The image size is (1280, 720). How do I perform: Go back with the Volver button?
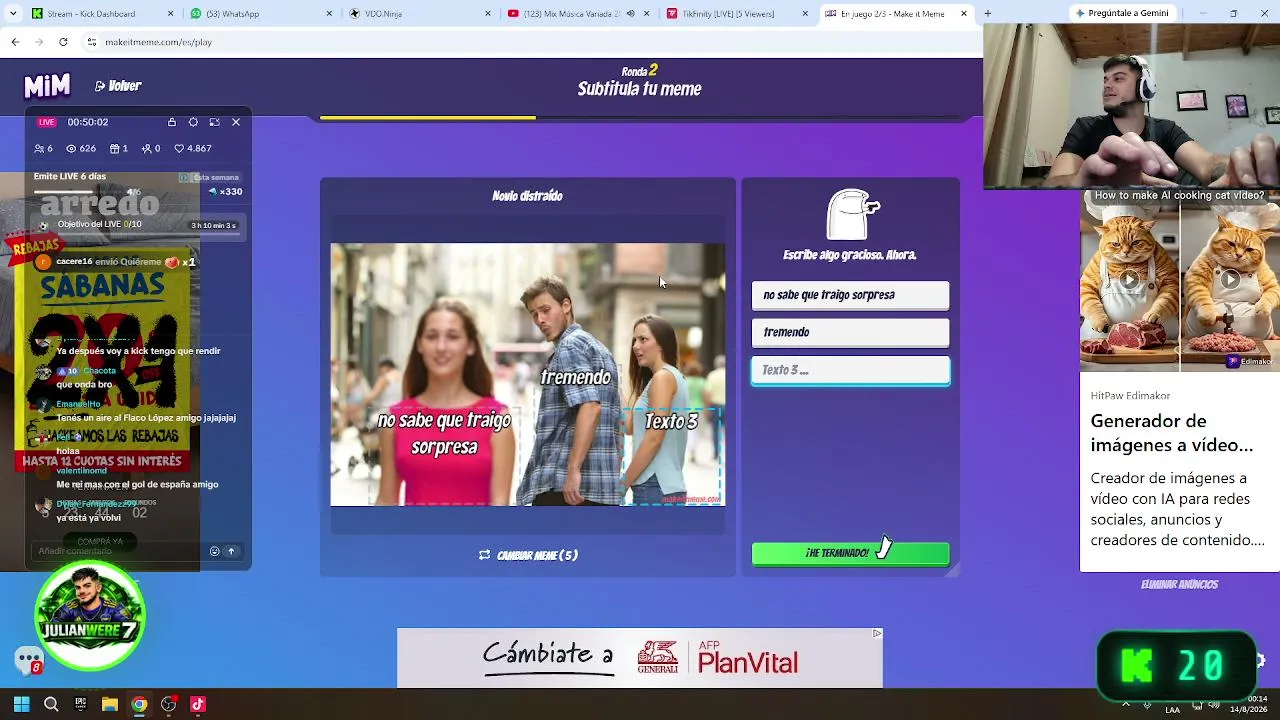pos(118,86)
